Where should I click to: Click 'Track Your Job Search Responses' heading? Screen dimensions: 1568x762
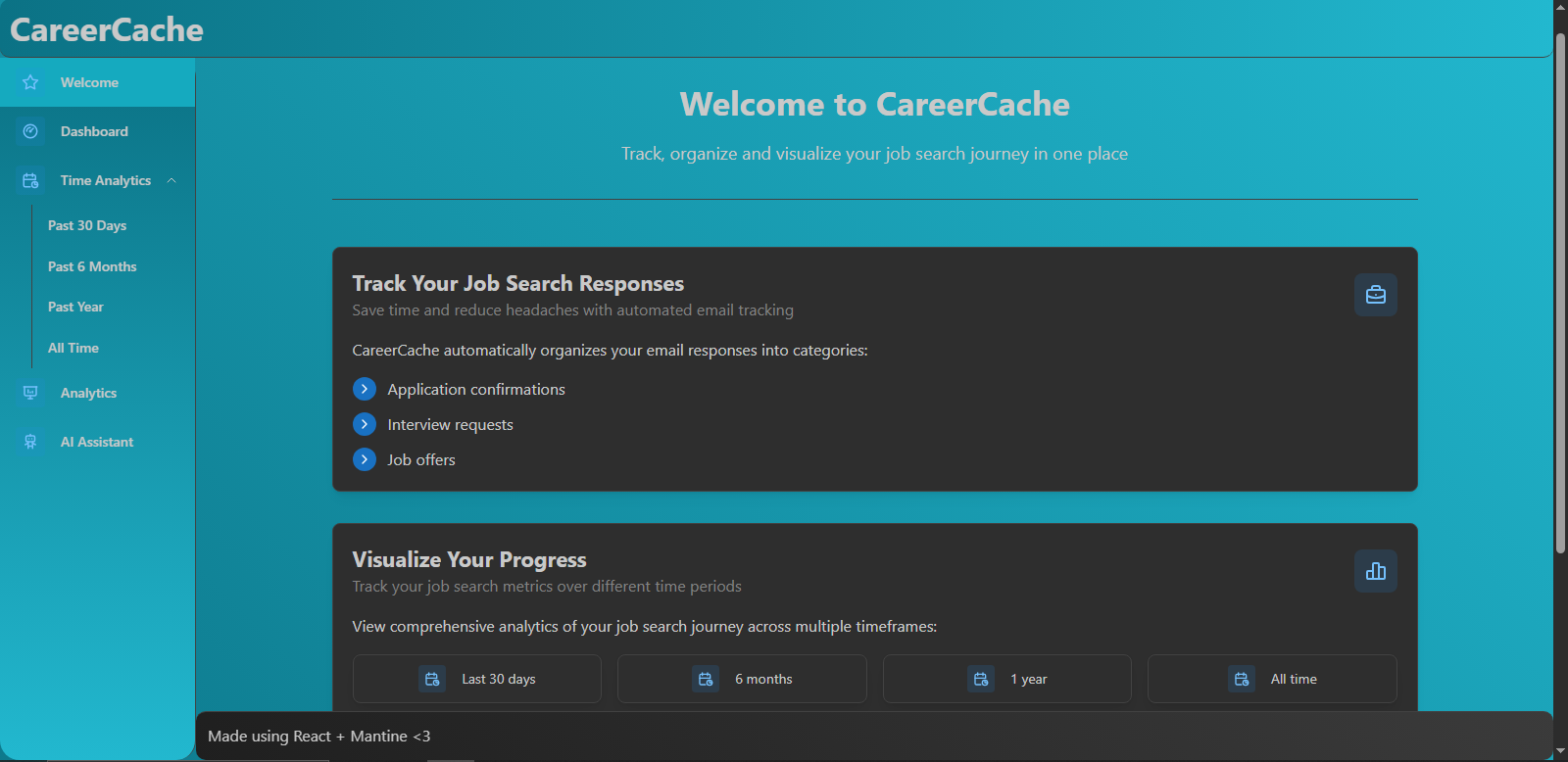518,283
